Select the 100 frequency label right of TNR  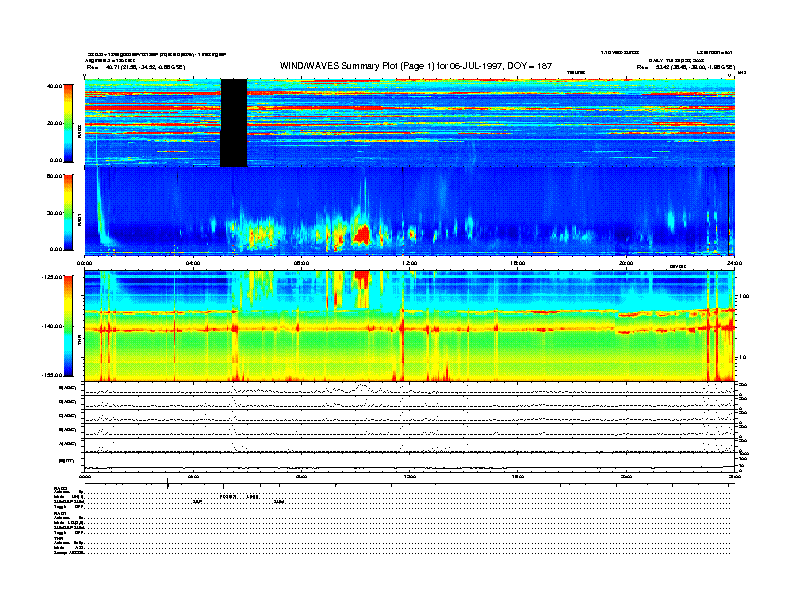(x=745, y=296)
